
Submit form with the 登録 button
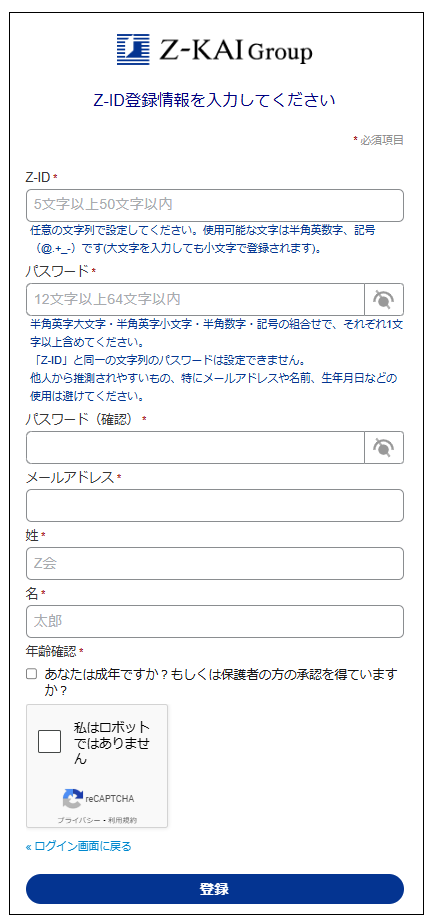[215, 889]
